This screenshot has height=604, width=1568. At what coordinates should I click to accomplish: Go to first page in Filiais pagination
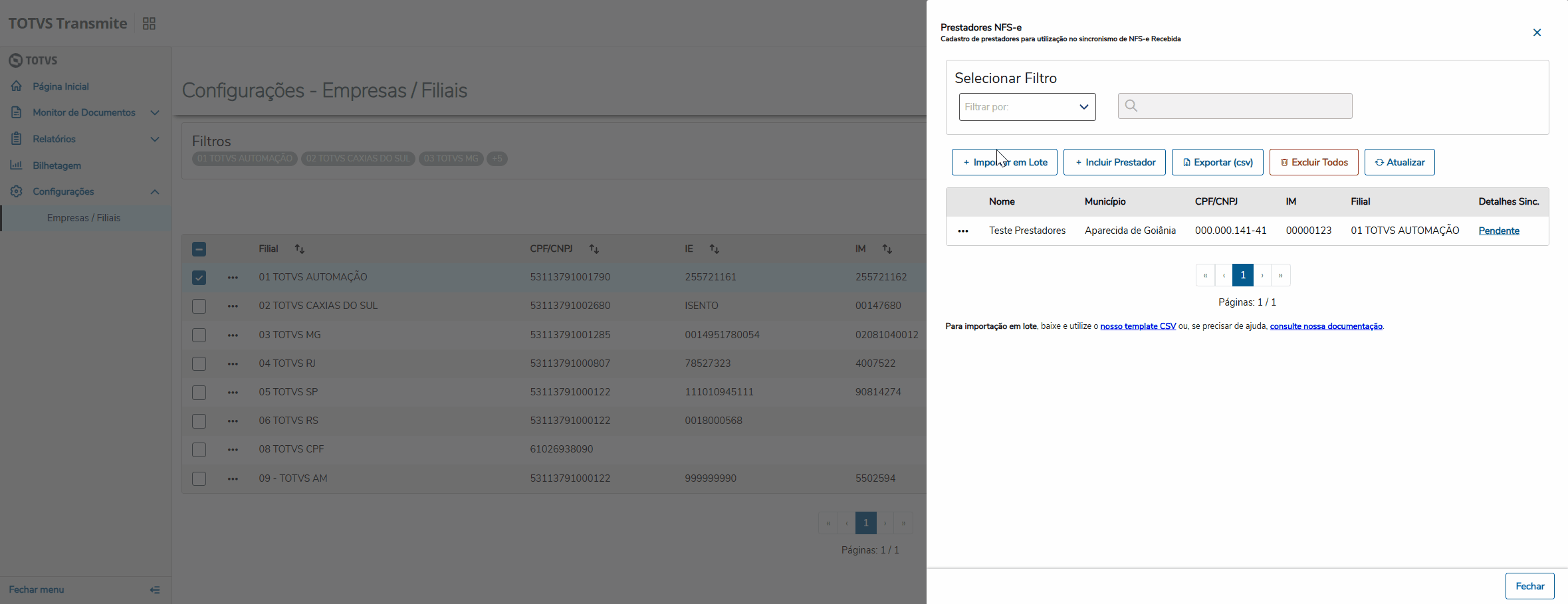tap(828, 523)
